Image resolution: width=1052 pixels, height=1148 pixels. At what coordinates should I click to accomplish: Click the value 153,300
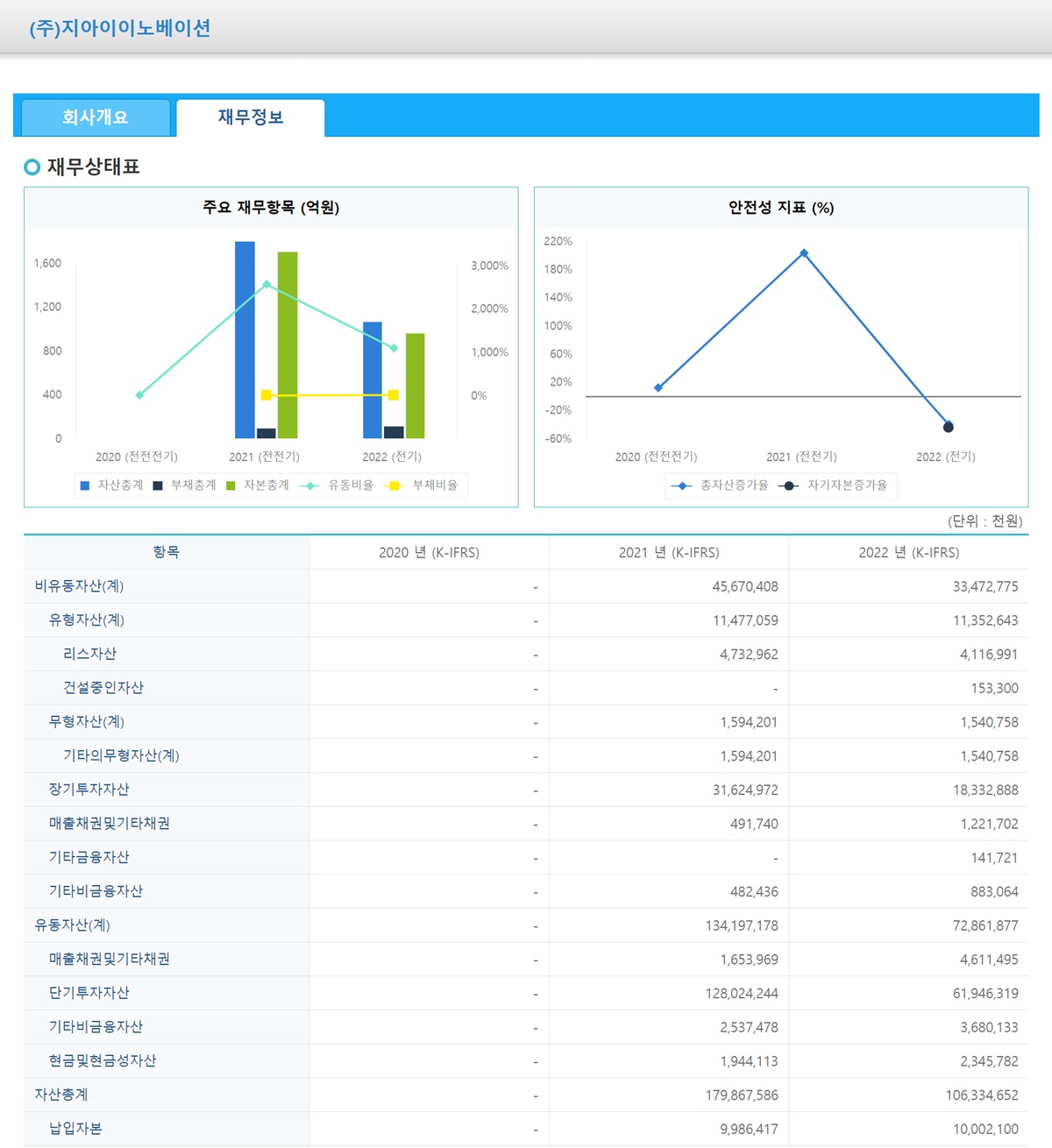coord(994,688)
